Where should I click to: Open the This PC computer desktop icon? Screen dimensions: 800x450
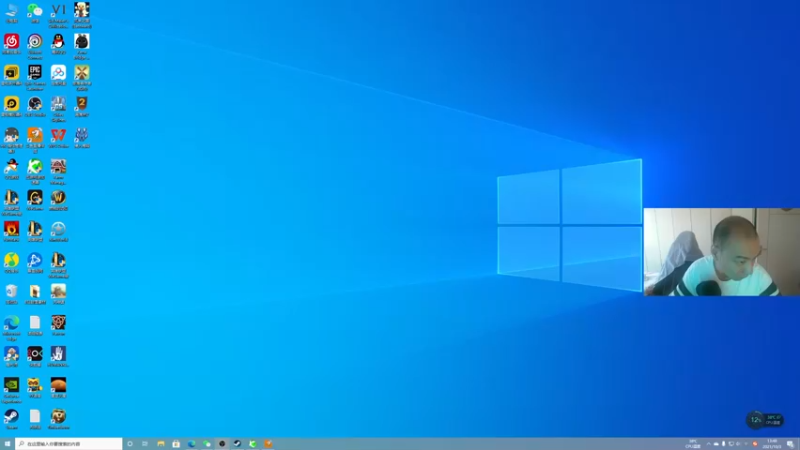[x=11, y=13]
